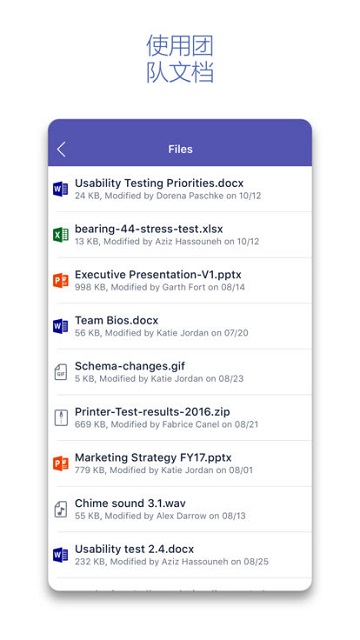Viewport: 360px width, 640px height.
Task: Click the Word icon for Usability test 2.4
Action: (x=60, y=555)
